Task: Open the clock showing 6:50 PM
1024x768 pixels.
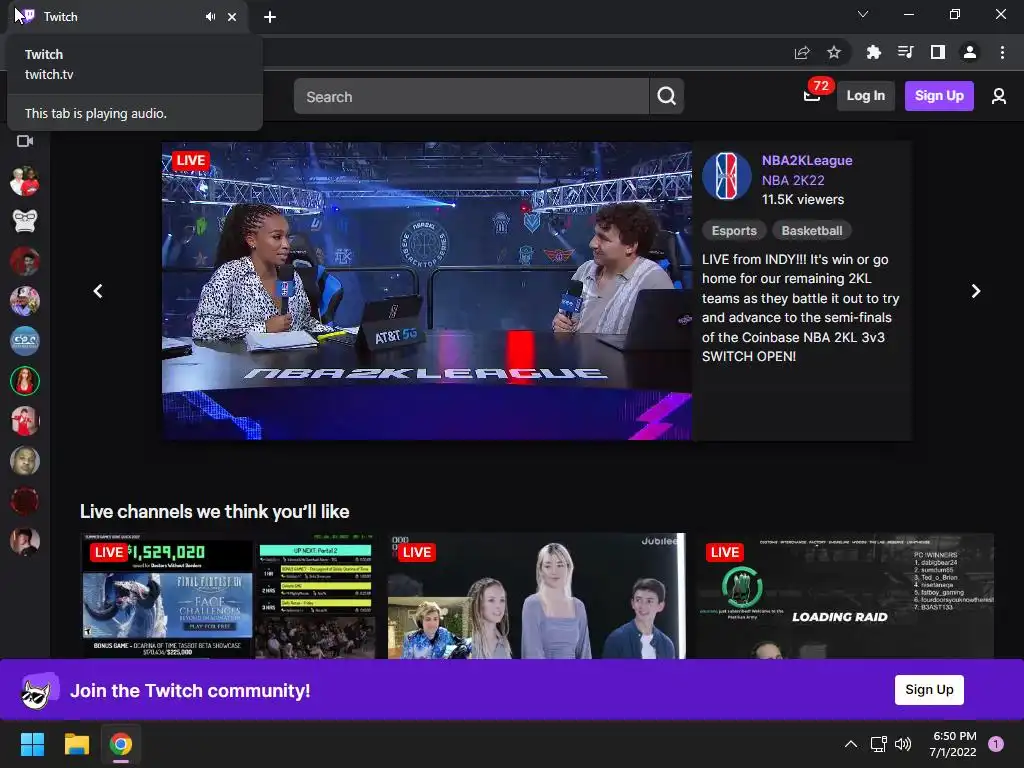Action: tap(953, 744)
